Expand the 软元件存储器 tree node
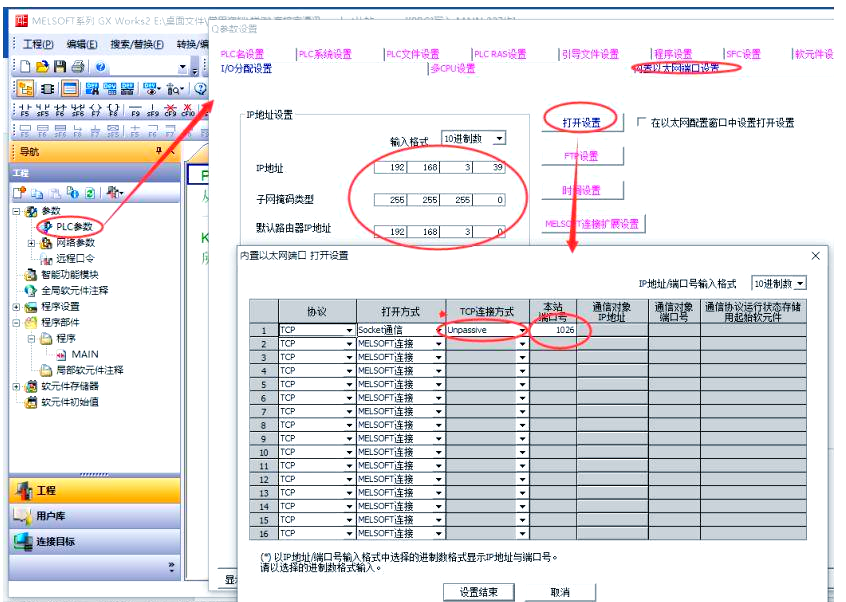846x602 pixels. point(16,386)
